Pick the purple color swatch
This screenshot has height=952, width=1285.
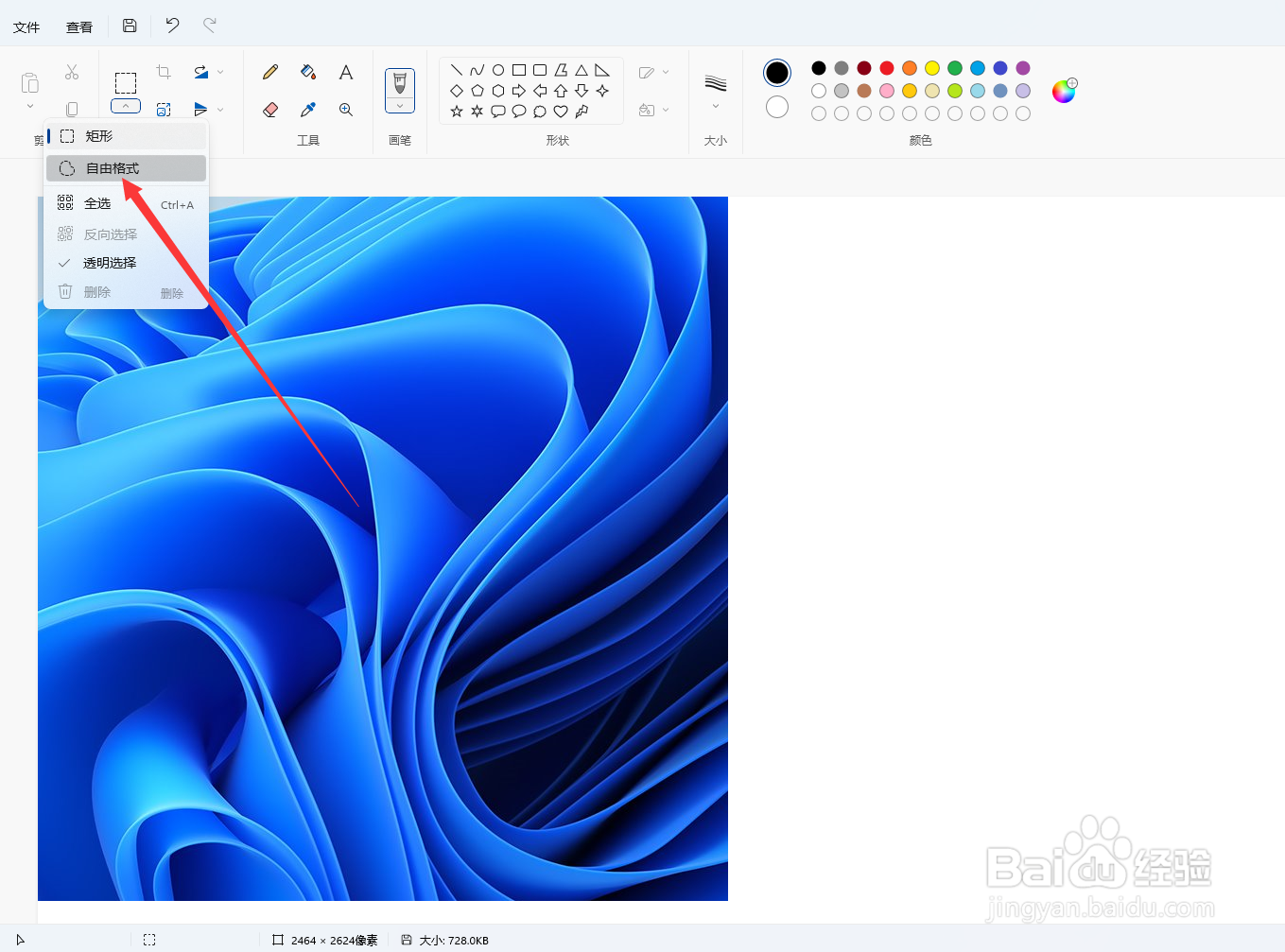click(1023, 68)
